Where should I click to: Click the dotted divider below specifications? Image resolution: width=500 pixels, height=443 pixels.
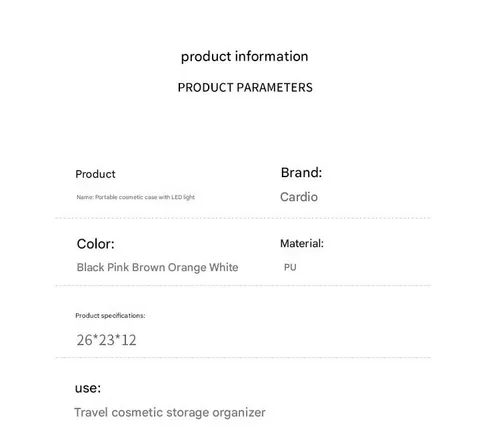(243, 357)
